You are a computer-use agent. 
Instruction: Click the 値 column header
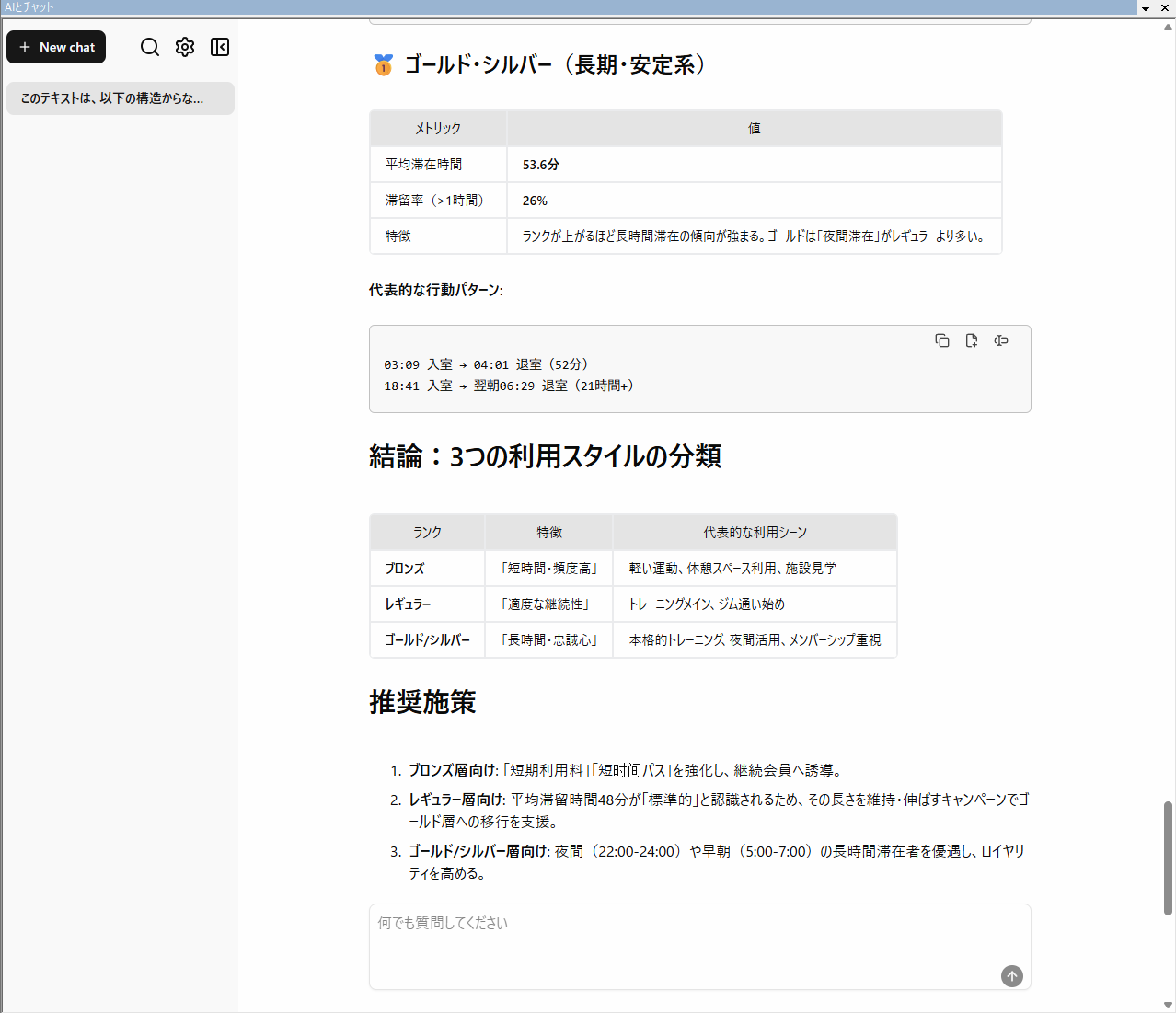click(755, 129)
